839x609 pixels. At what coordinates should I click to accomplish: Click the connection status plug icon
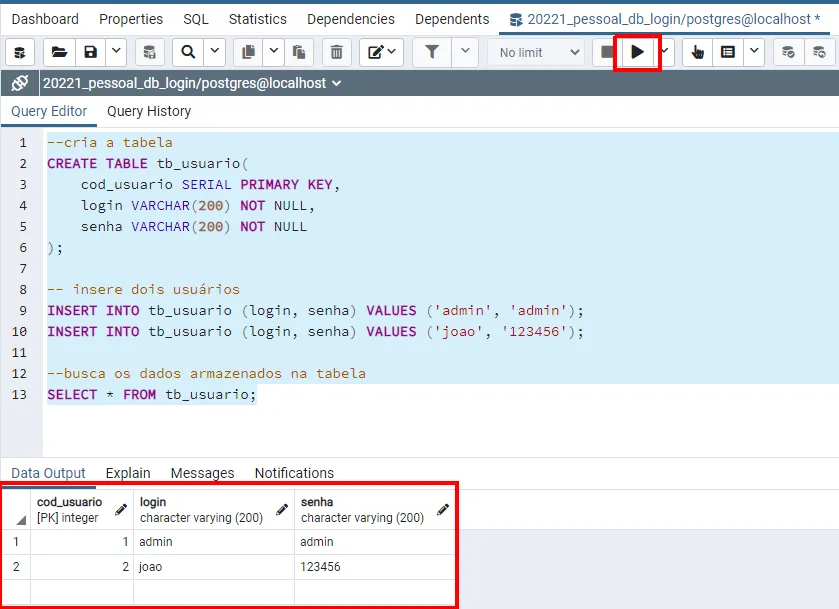click(x=20, y=83)
